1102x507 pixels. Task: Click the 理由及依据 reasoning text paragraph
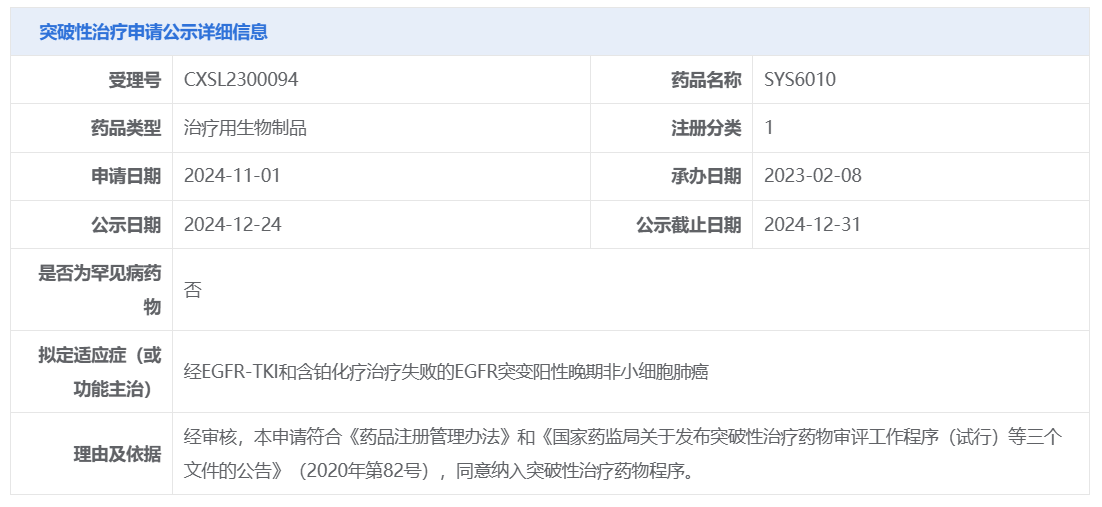pyautogui.click(x=623, y=454)
